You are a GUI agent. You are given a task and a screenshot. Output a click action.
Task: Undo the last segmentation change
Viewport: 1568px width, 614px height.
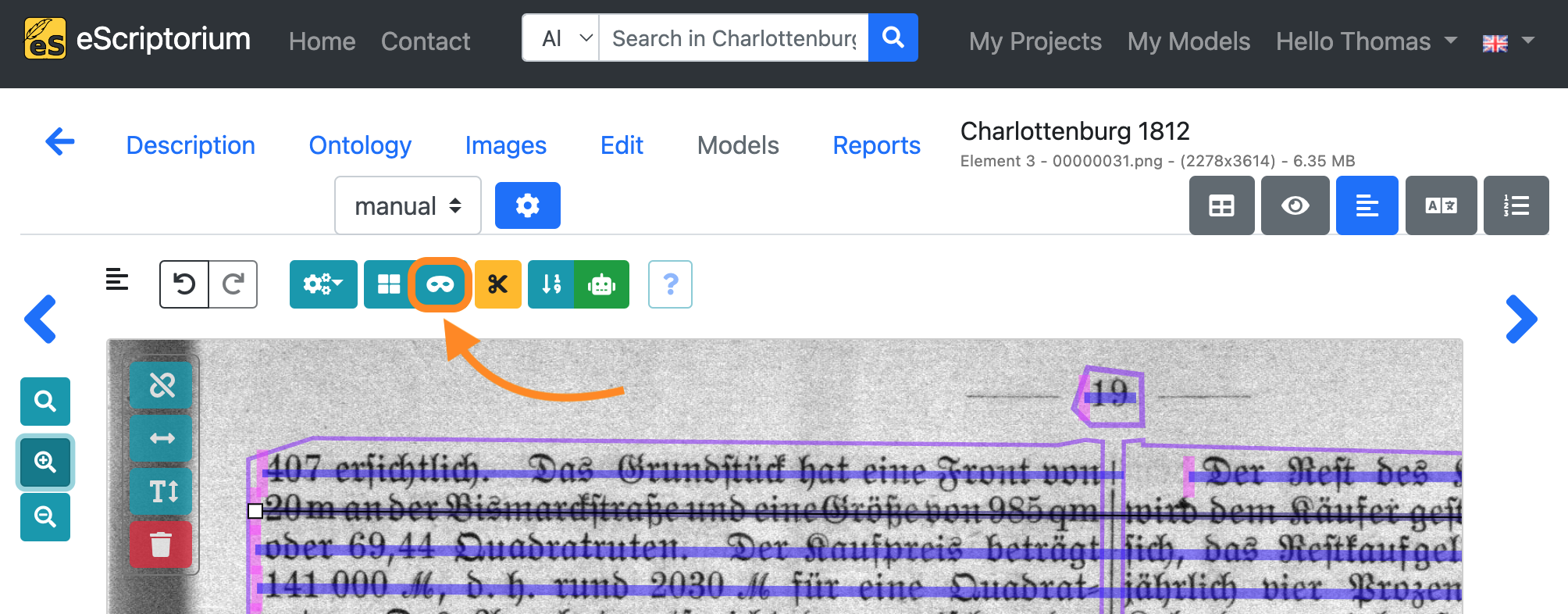(x=184, y=284)
